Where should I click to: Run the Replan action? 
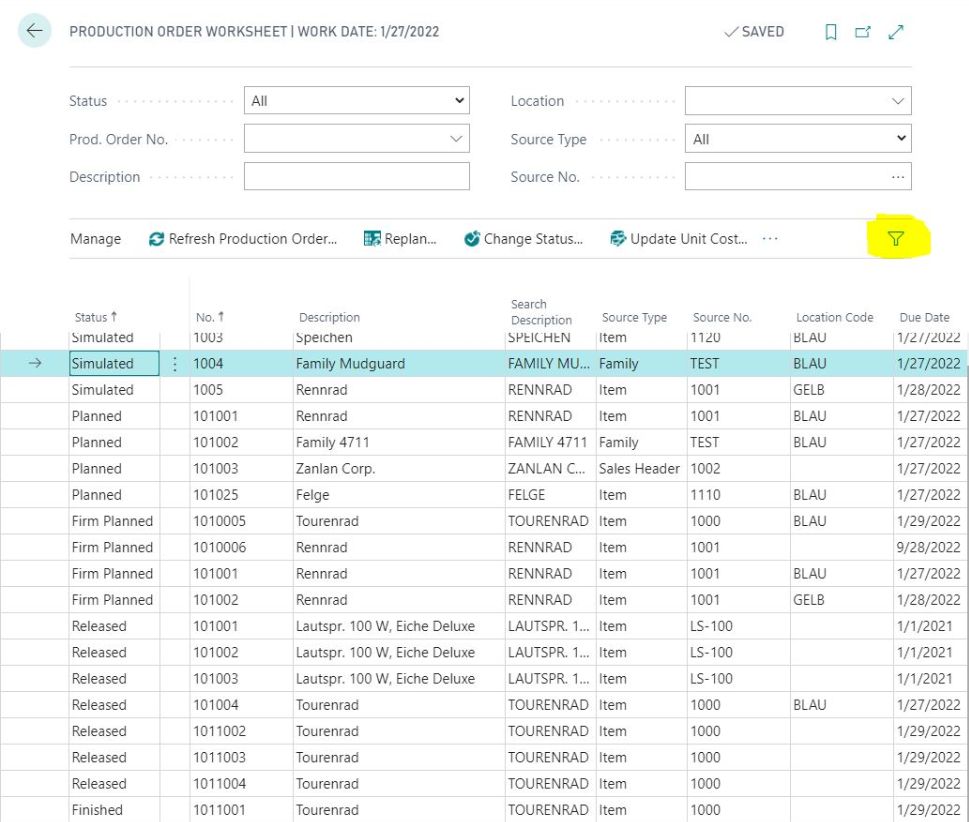point(400,239)
